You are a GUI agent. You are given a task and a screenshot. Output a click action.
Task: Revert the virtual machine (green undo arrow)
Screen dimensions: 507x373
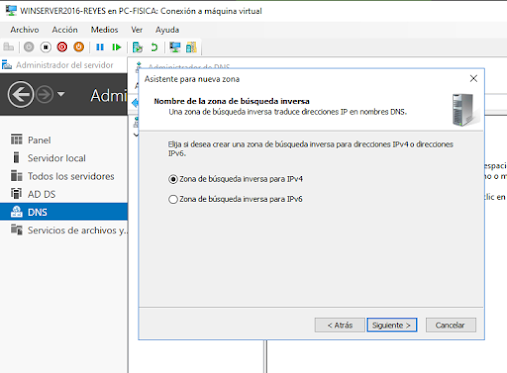154,47
